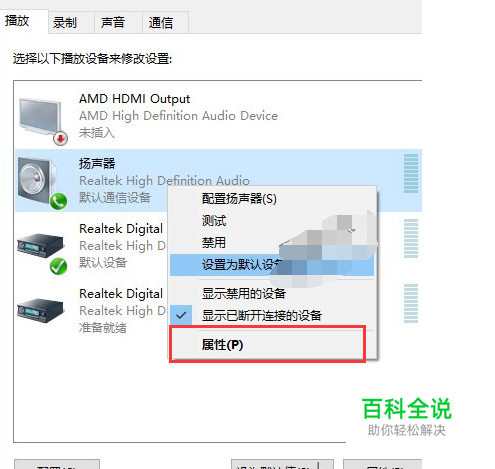The image size is (495, 469).
Task: Click the red unplugged arrow badge
Action: 61,138
